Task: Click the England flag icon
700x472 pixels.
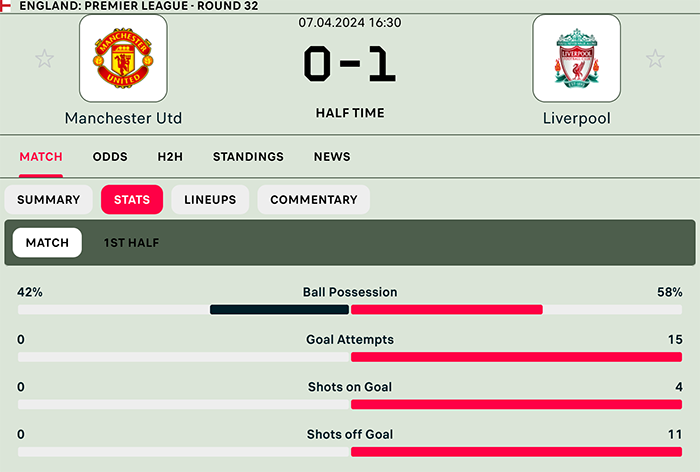Action: point(5,6)
